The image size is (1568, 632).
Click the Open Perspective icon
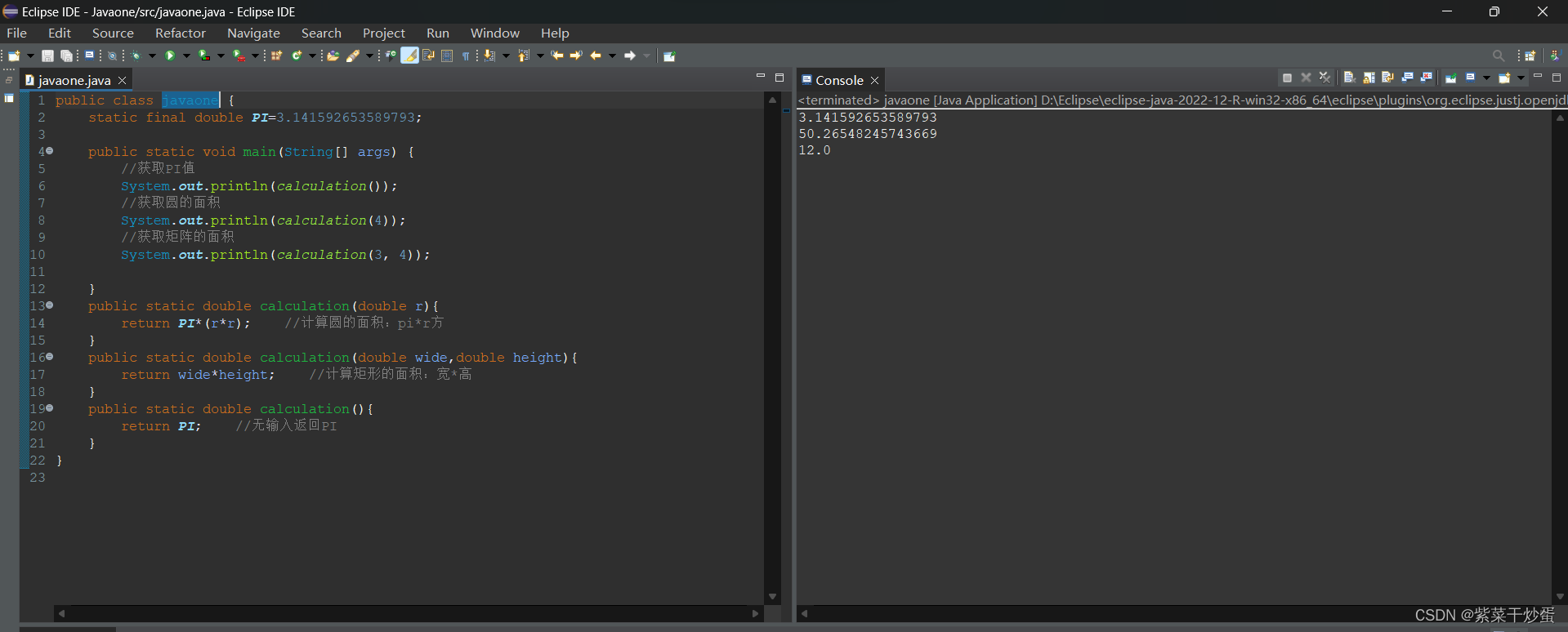1530,56
